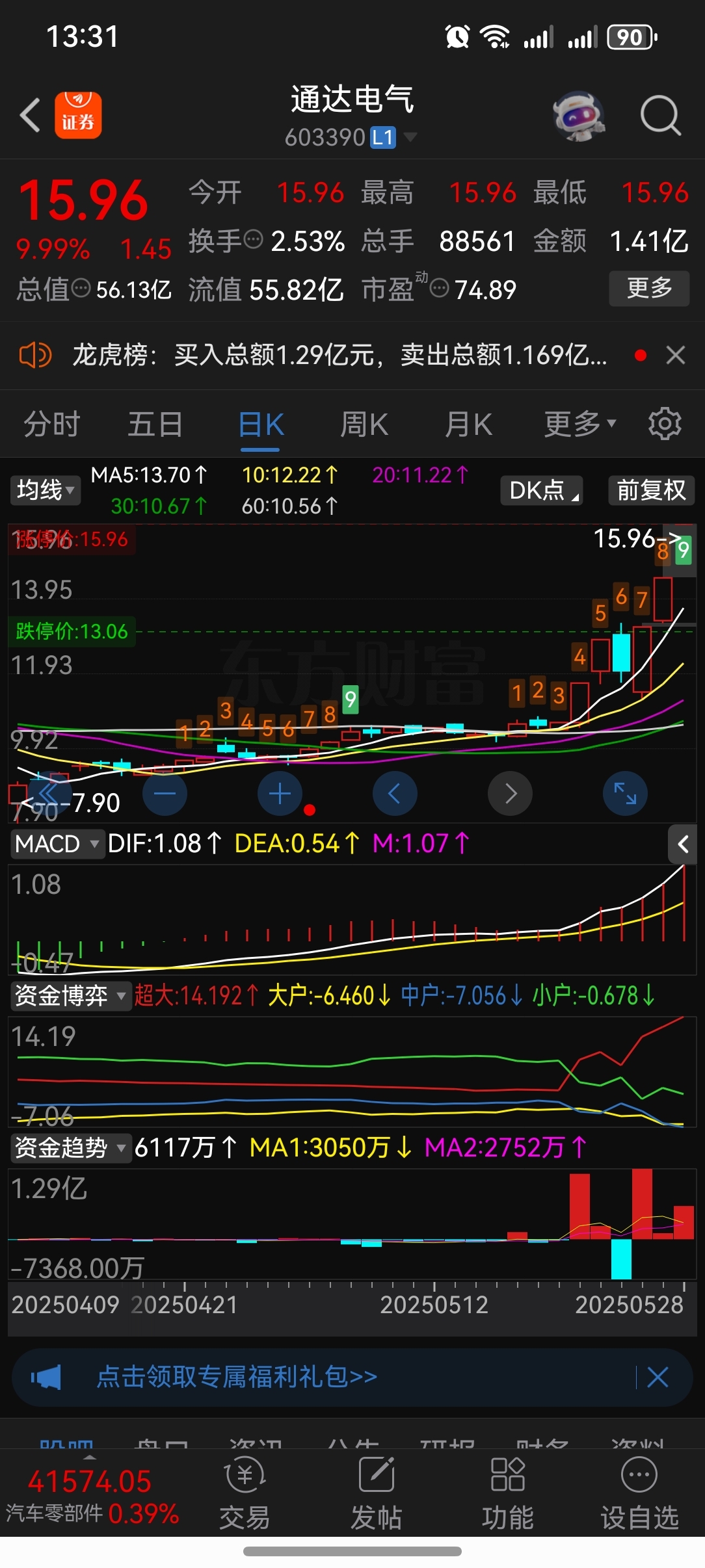Viewport: 705px width, 1568px height.
Task: Tap the 更多 button in quote details
Action: coord(649,288)
